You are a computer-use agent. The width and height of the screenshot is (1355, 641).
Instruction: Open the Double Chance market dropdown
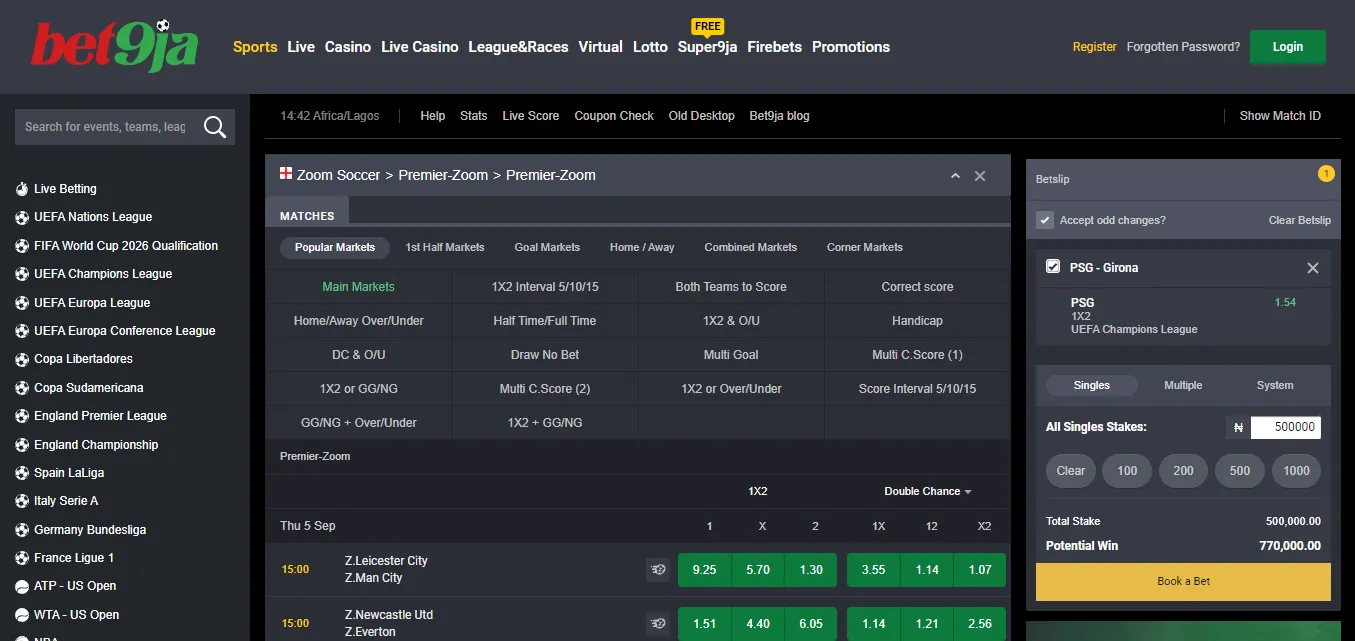928,491
